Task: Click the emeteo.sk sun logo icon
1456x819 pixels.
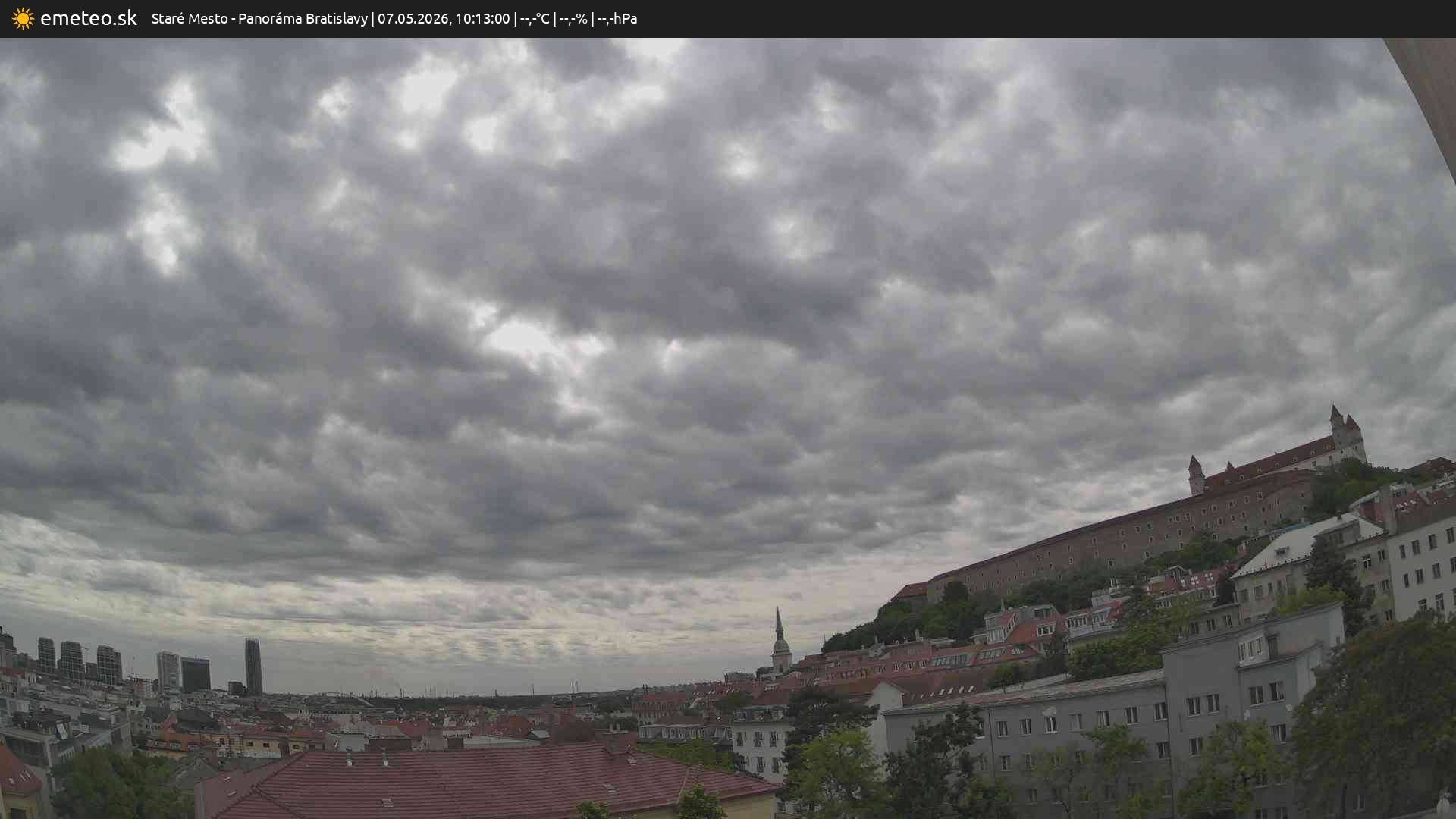Action: click(23, 19)
